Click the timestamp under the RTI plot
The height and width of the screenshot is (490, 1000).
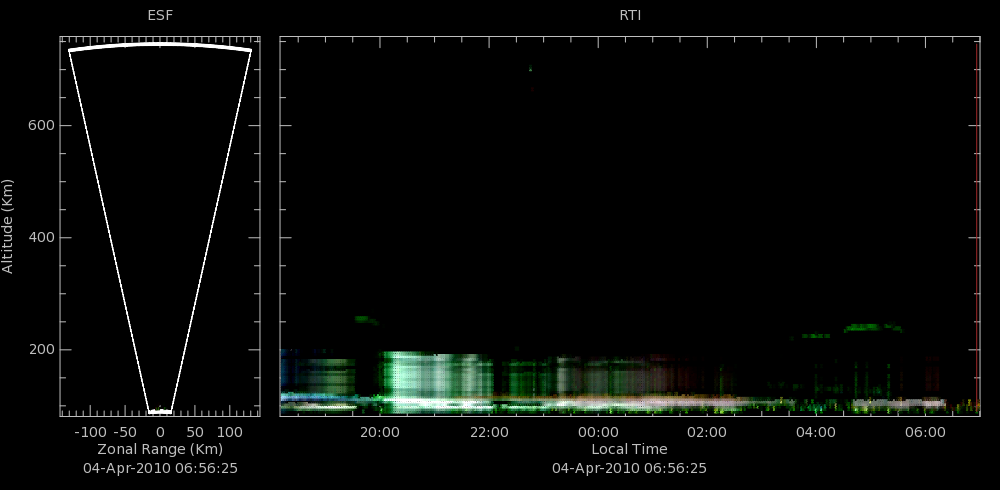pos(629,468)
